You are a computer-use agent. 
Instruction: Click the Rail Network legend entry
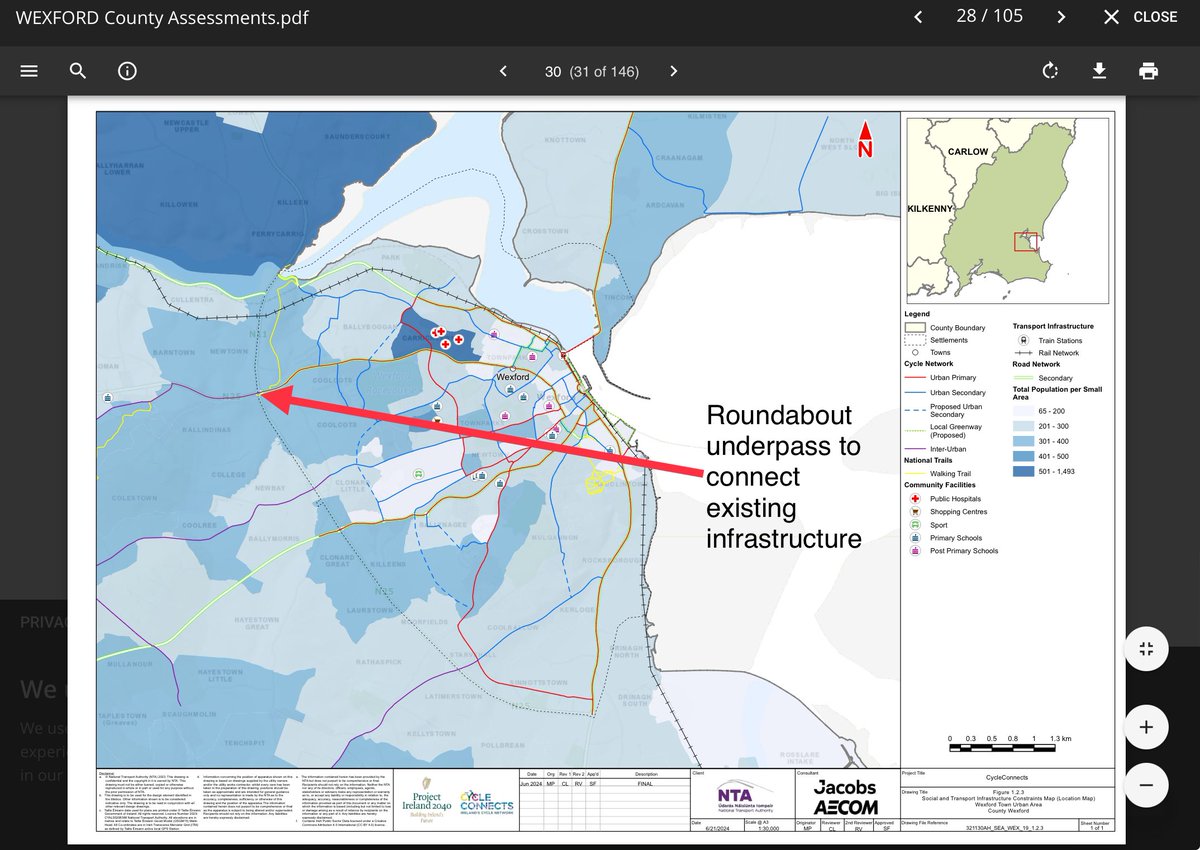(x=1048, y=353)
